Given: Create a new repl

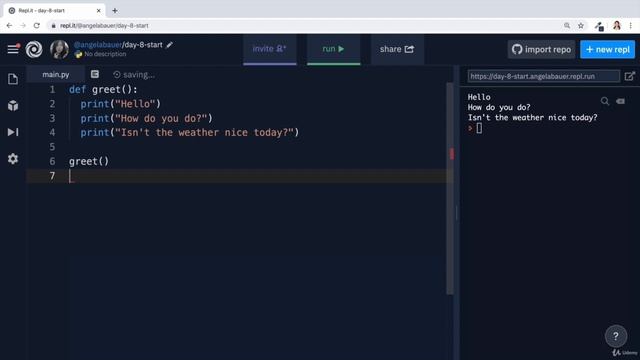Looking at the screenshot, I should [x=607, y=49].
